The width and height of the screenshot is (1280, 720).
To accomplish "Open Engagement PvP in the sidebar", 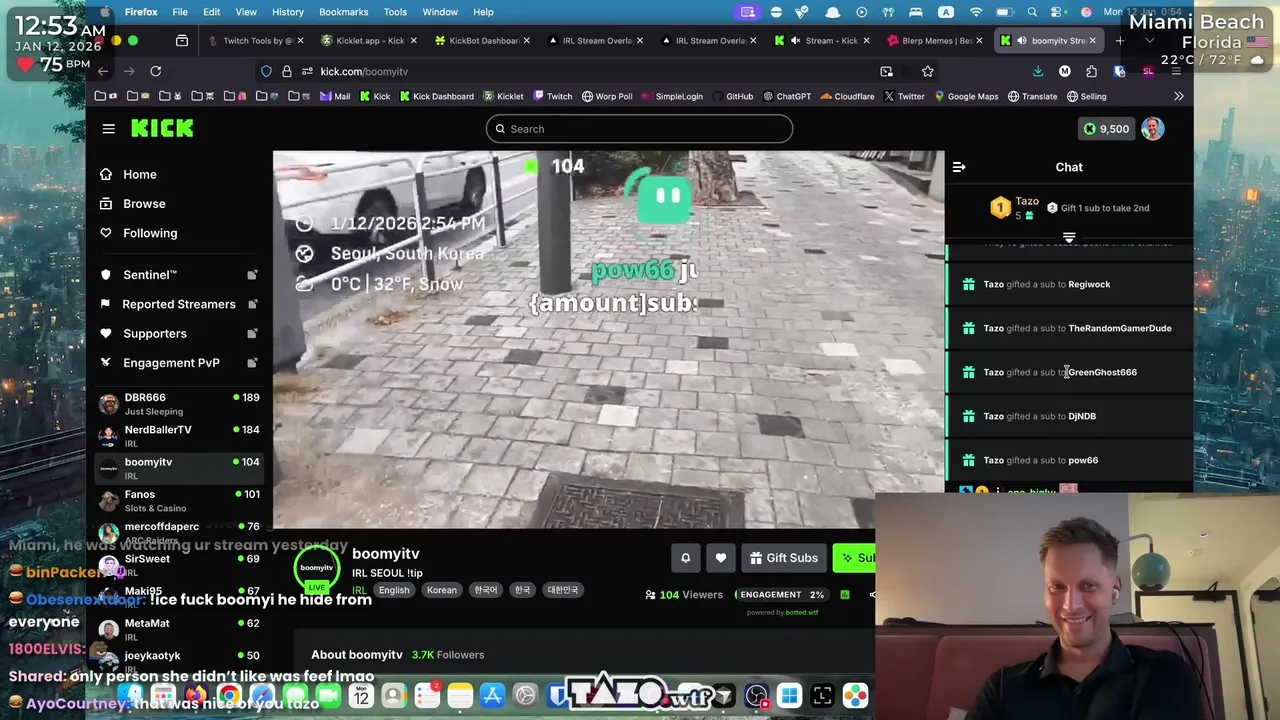I will [x=171, y=362].
